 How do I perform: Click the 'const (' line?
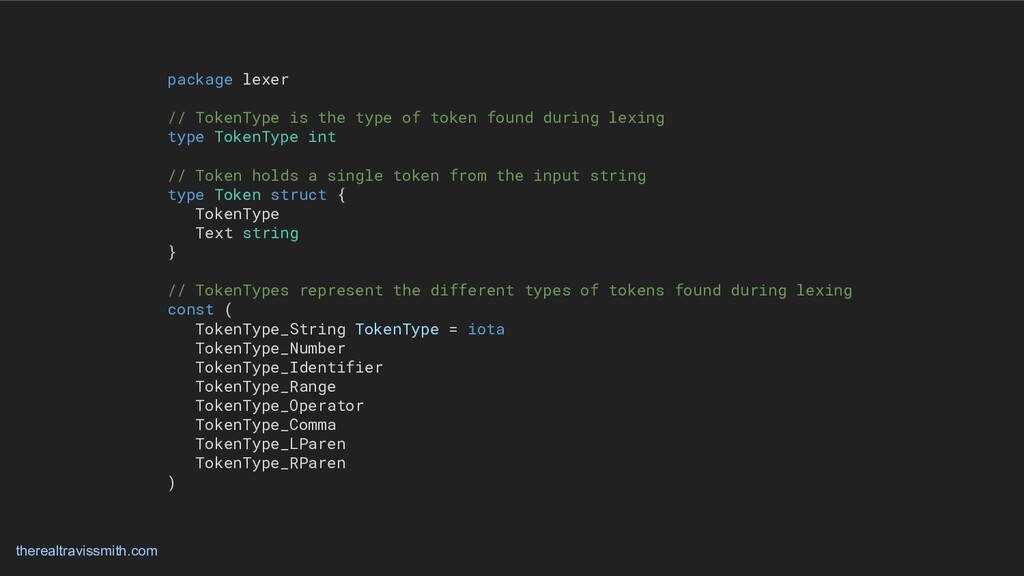(200, 310)
